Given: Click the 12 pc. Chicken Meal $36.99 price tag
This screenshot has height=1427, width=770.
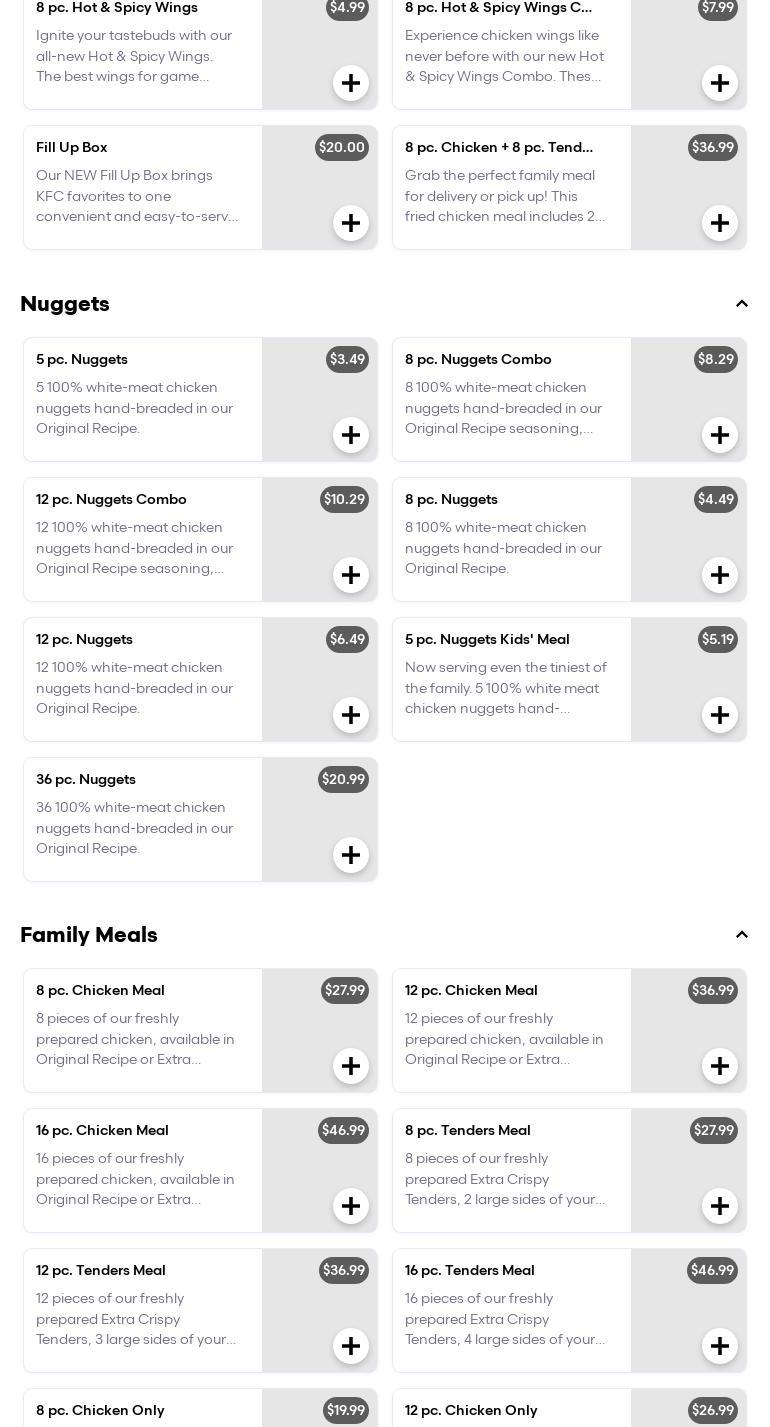Looking at the screenshot, I should click(x=712, y=990).
